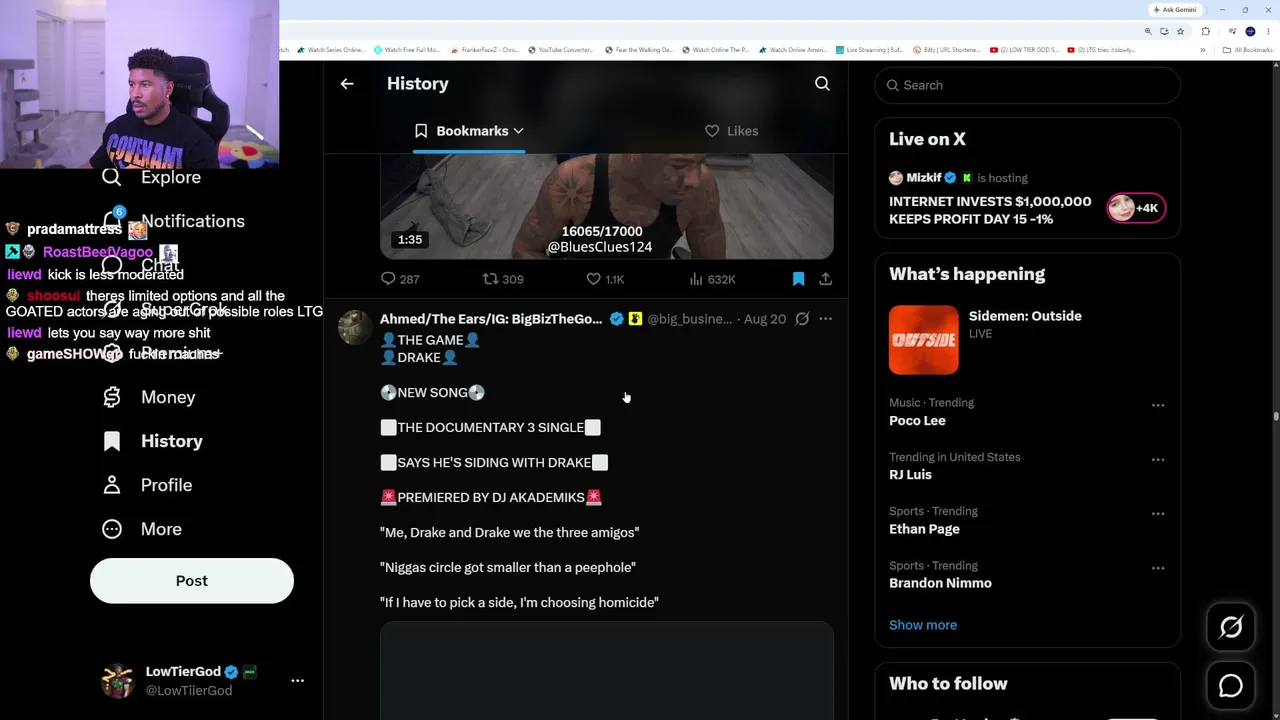Like the post with 1.1K likes
Screen dimensions: 1280x720
(593, 279)
